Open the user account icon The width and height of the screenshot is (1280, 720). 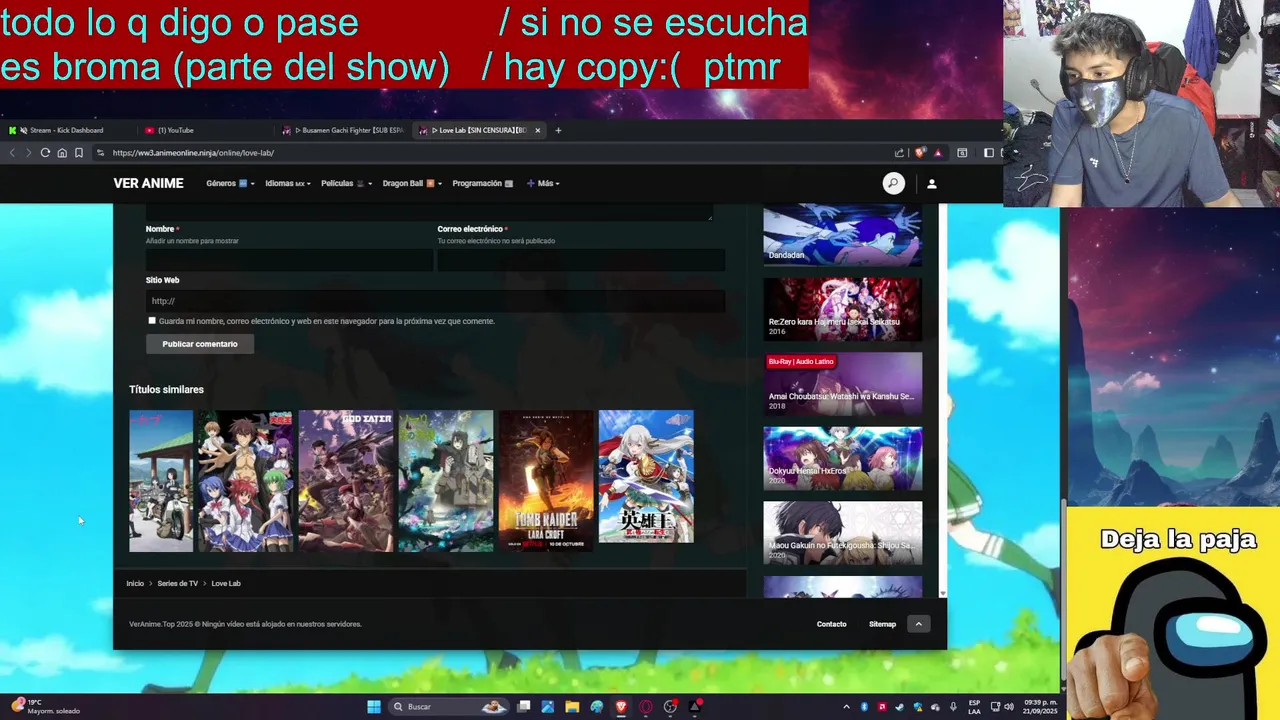[931, 184]
